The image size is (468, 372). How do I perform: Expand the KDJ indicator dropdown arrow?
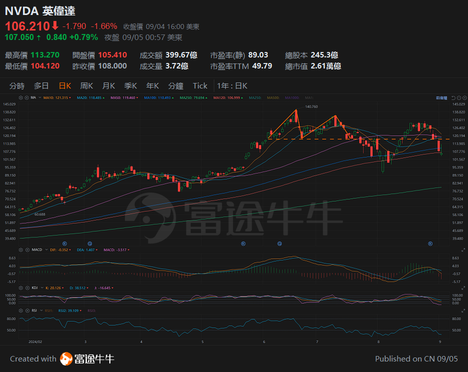tap(41, 288)
